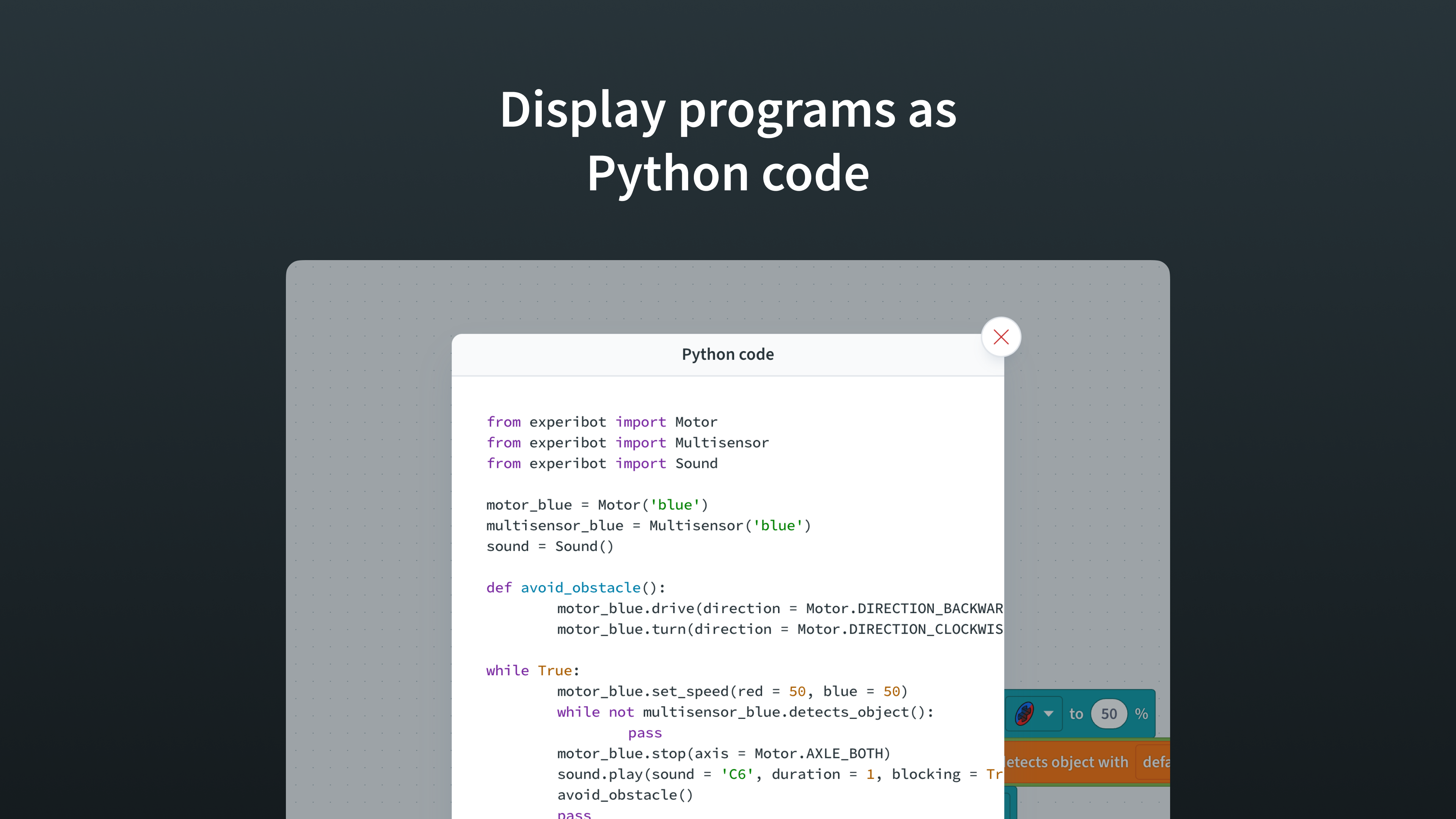The image size is (1456, 819).
Task: Click the motor_blue = Motor('blue') line
Action: pos(597,505)
